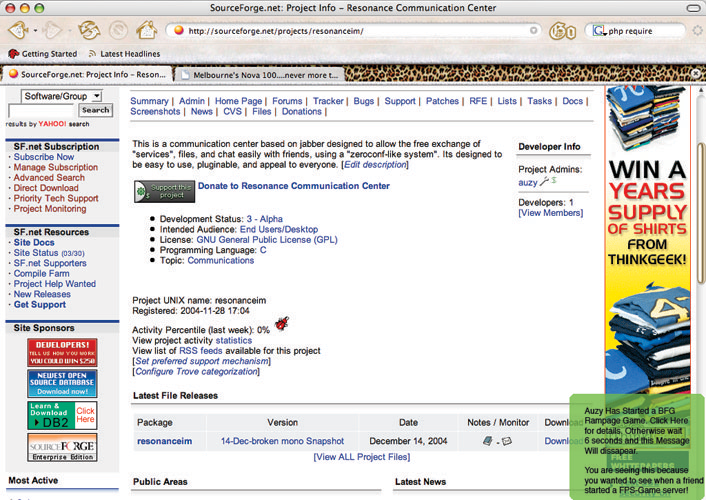Image resolution: width=706 pixels, height=500 pixels.
Task: Switch to the Melbourne's Nova 100 tab
Action: coord(258,74)
